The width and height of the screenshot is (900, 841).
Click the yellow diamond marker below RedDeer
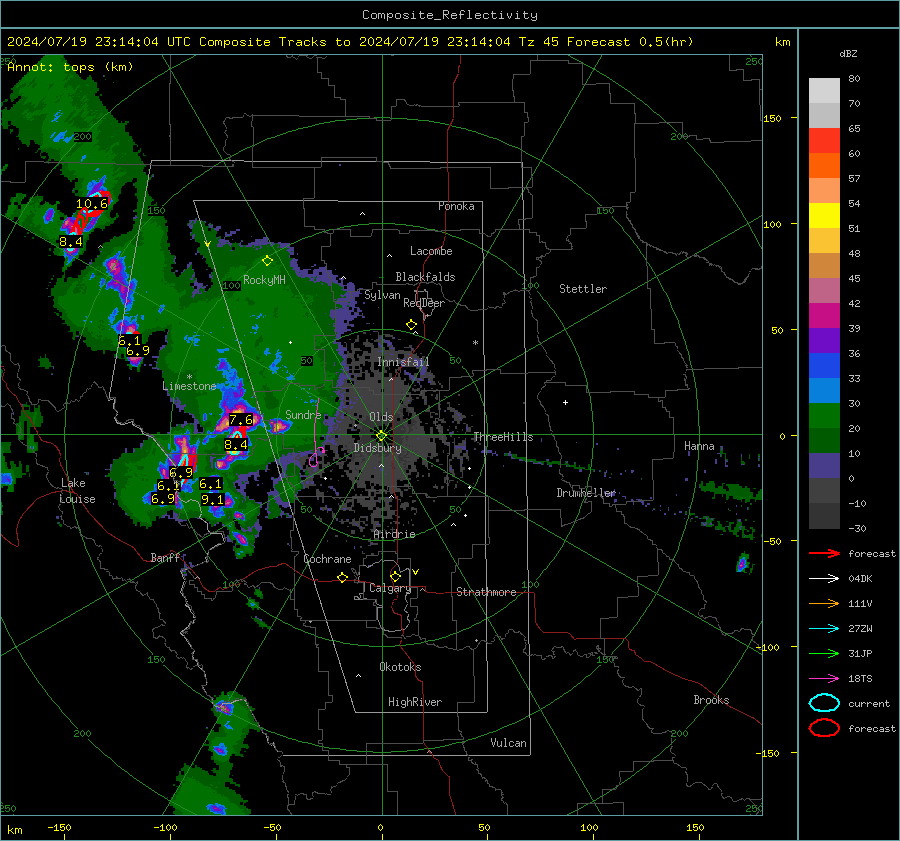pos(412,325)
